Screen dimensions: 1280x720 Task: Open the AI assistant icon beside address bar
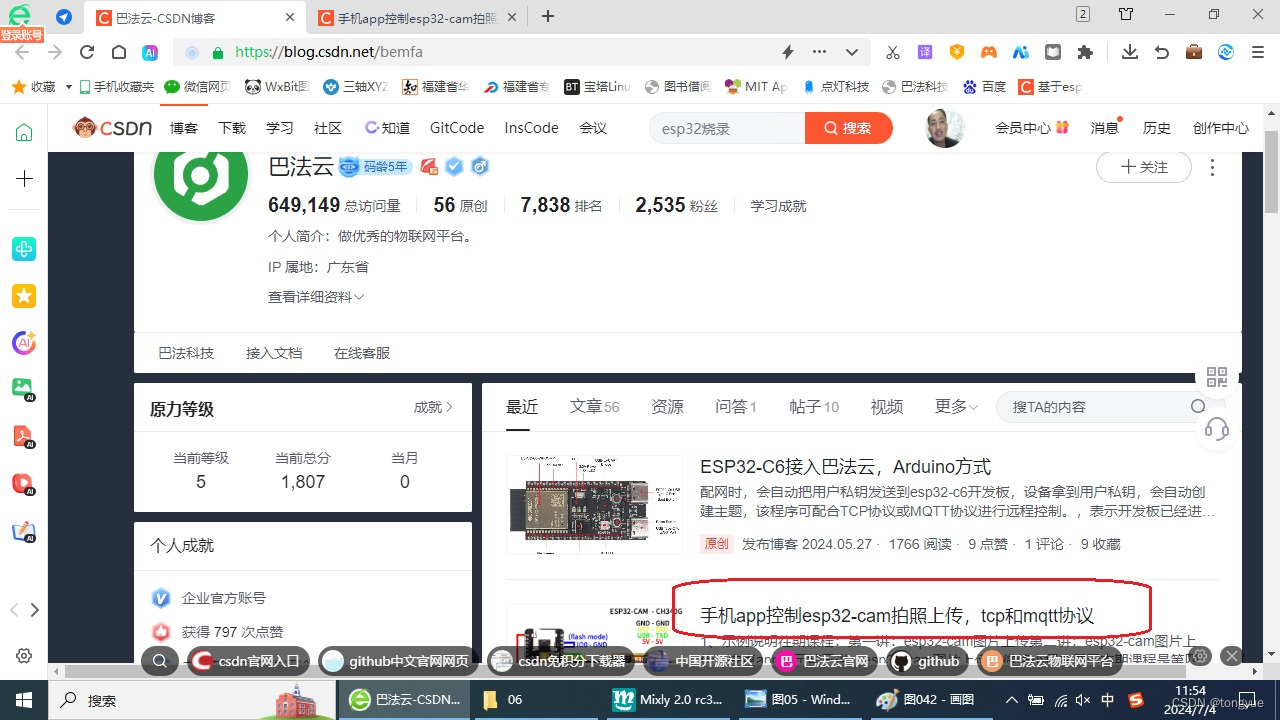click(x=150, y=52)
